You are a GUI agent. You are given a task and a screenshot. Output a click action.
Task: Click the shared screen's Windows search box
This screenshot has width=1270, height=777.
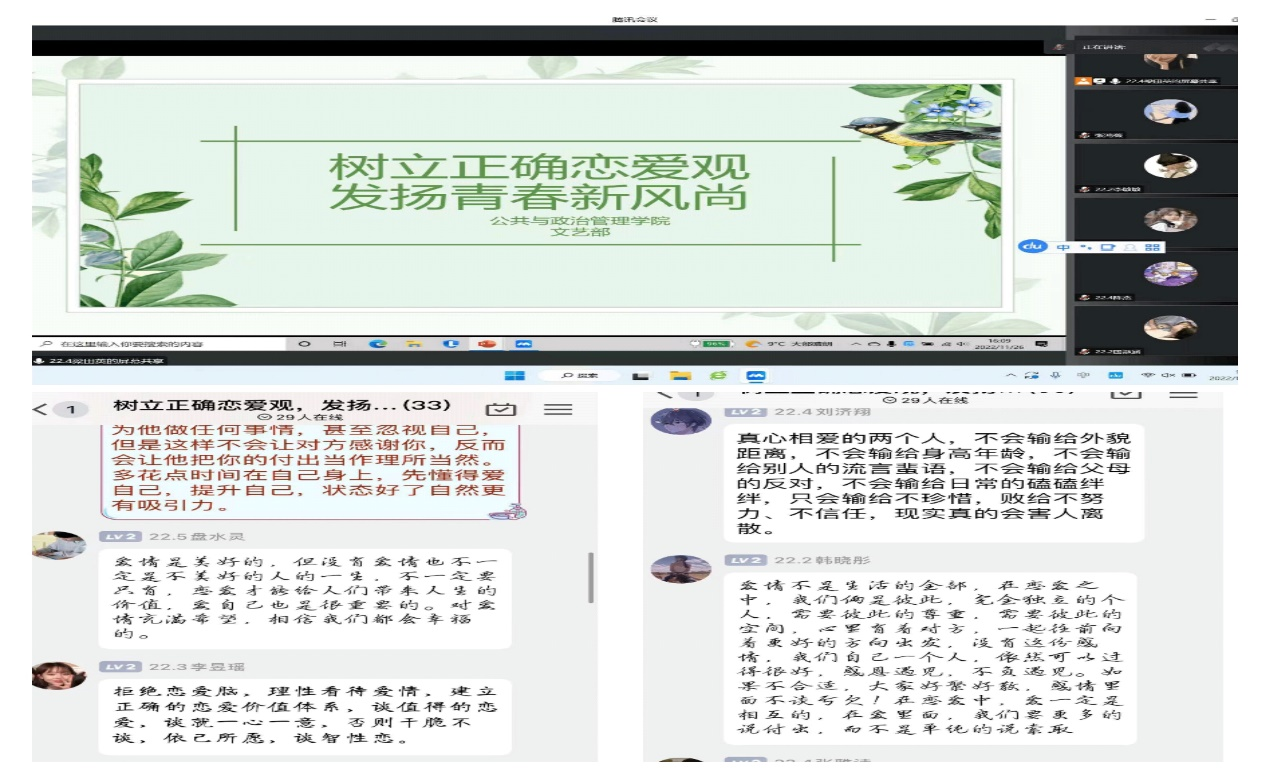[x=160, y=344]
